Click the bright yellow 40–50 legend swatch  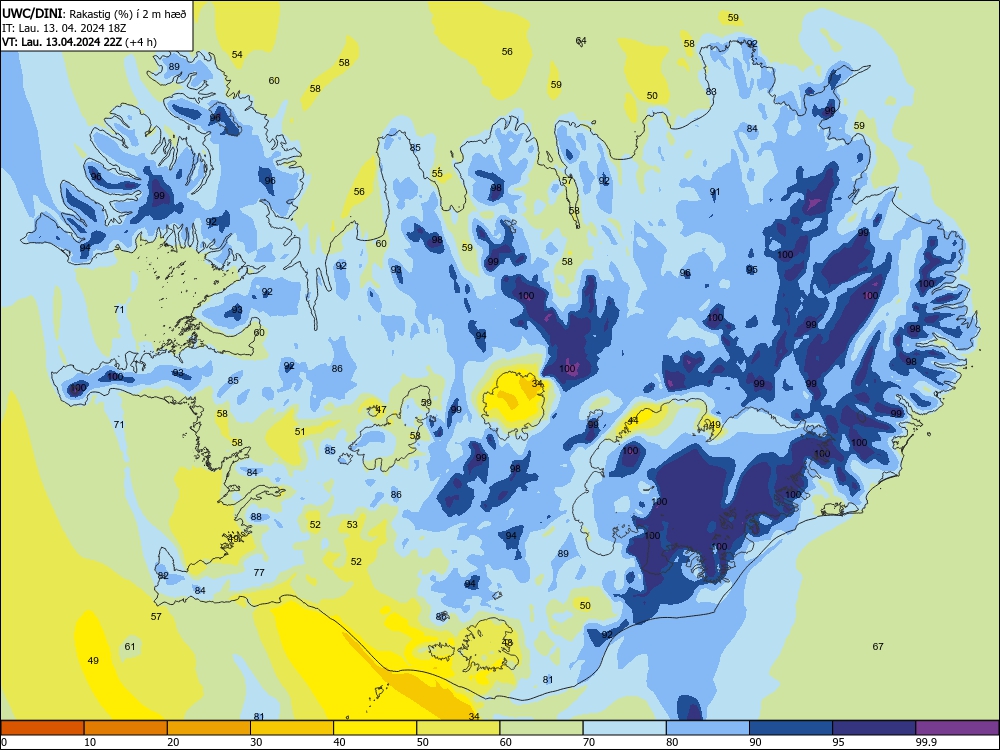pyautogui.click(x=375, y=728)
